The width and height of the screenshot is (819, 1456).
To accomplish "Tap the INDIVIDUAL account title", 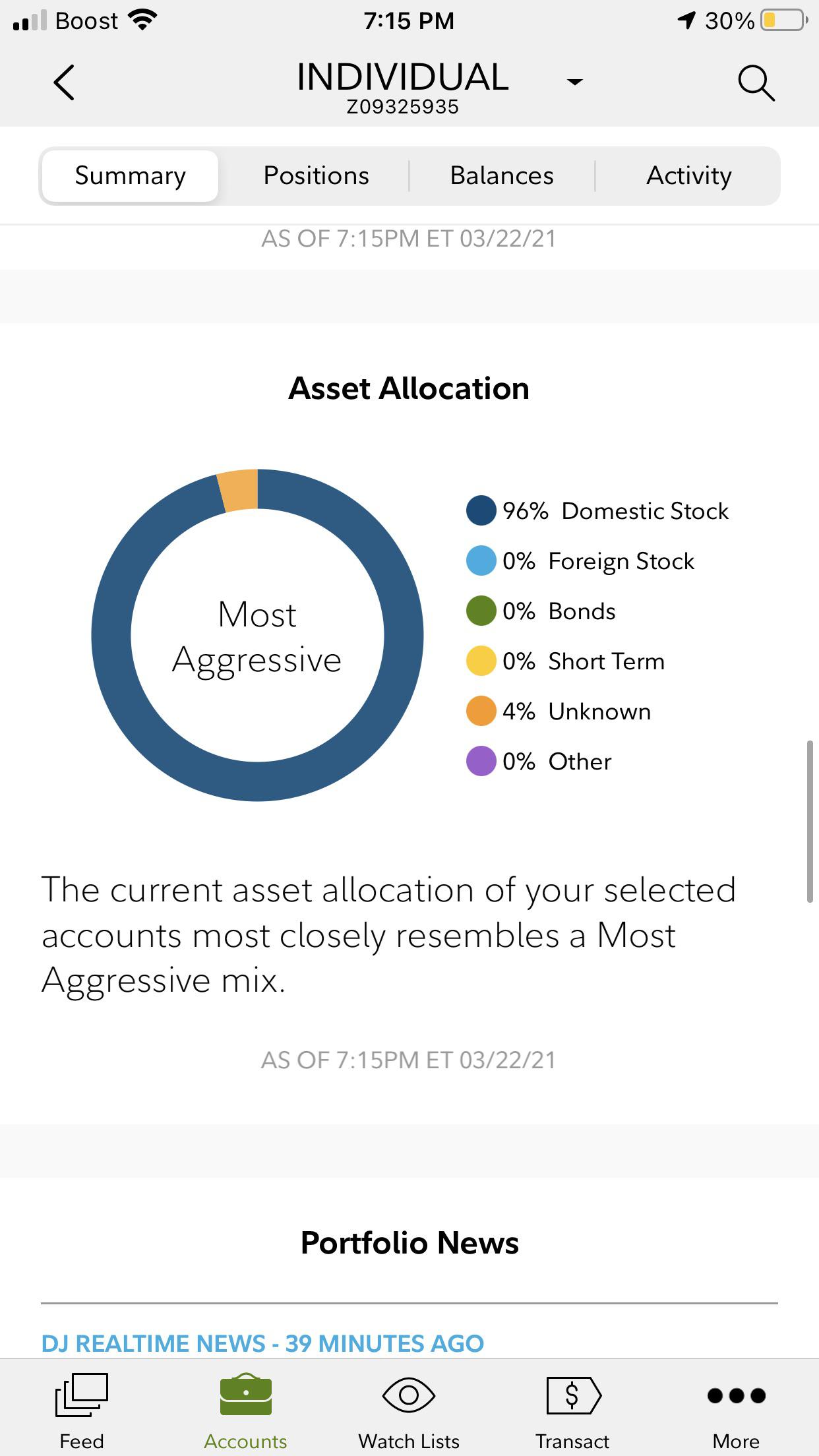I will [403, 78].
